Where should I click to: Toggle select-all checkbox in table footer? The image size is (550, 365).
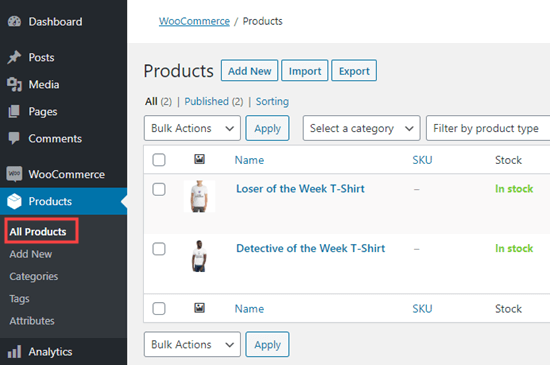point(159,309)
